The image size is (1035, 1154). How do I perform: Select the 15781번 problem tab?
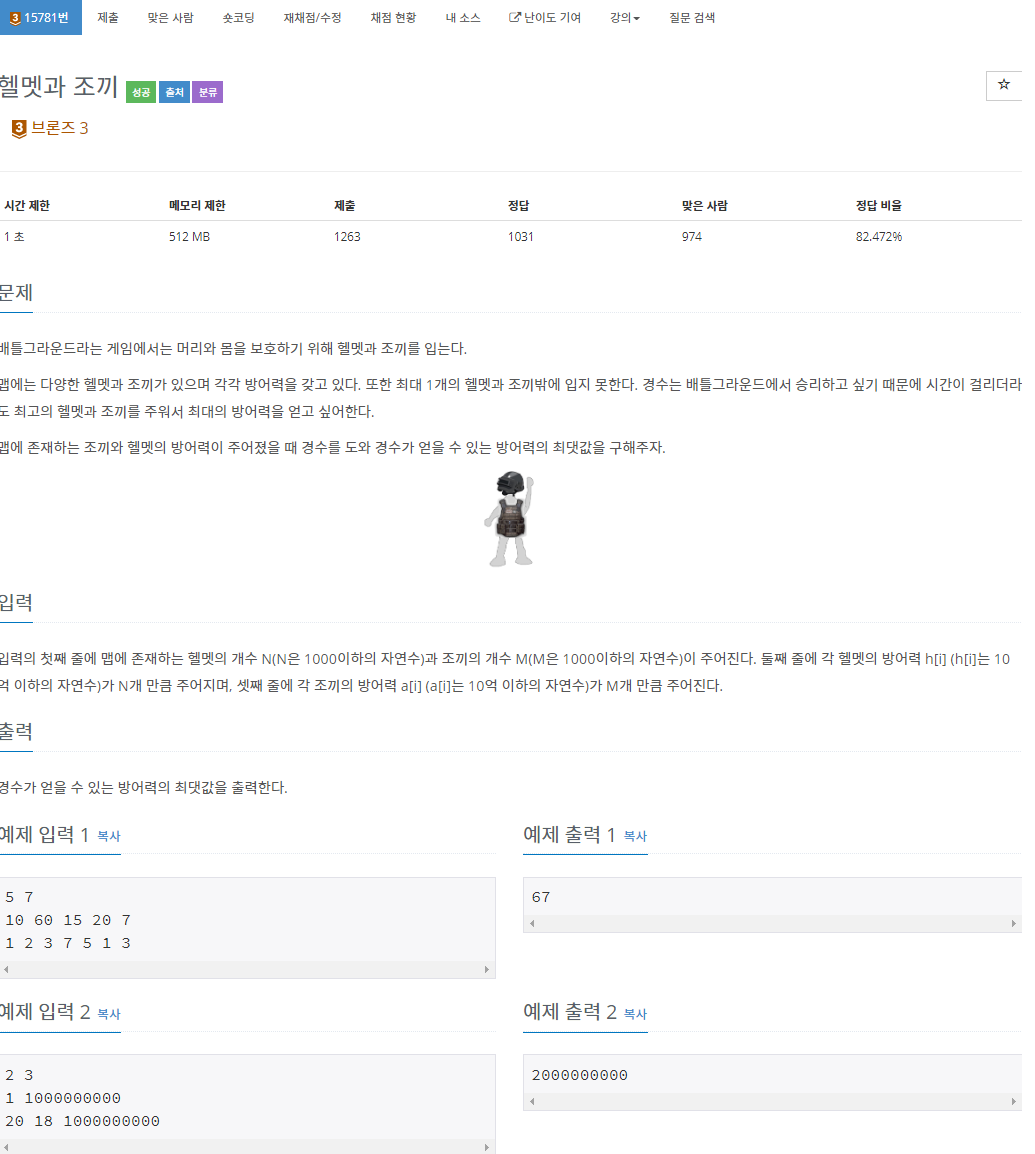coord(40,18)
